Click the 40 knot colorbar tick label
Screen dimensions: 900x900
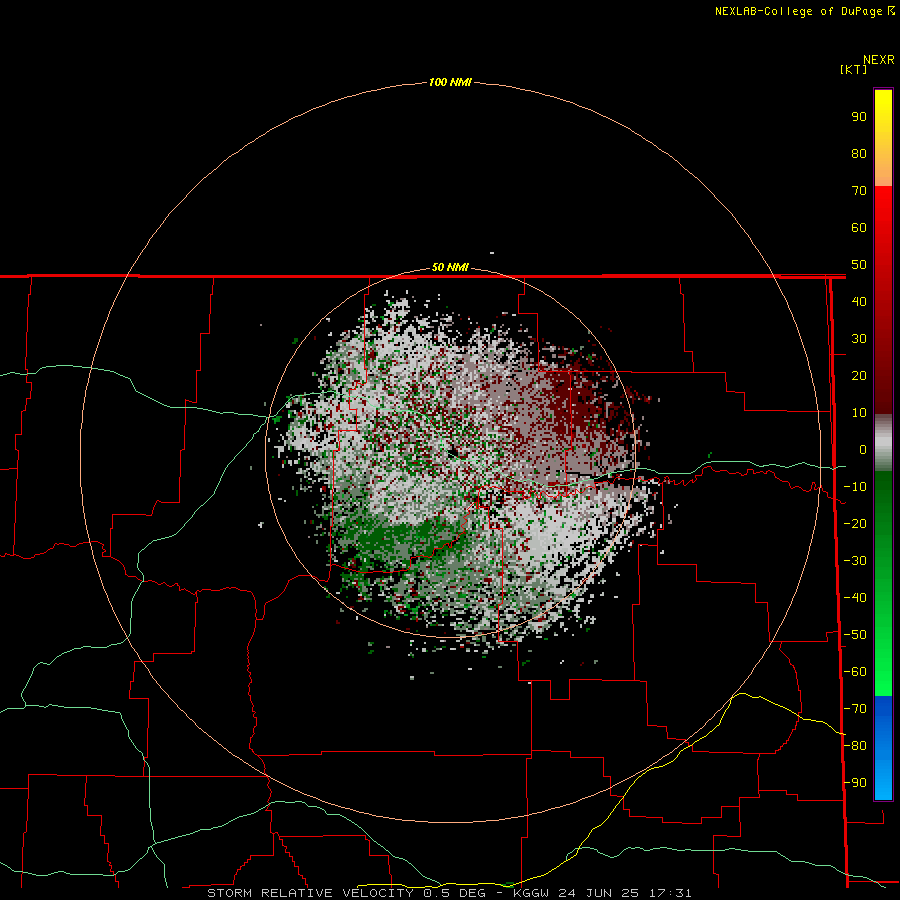859,301
